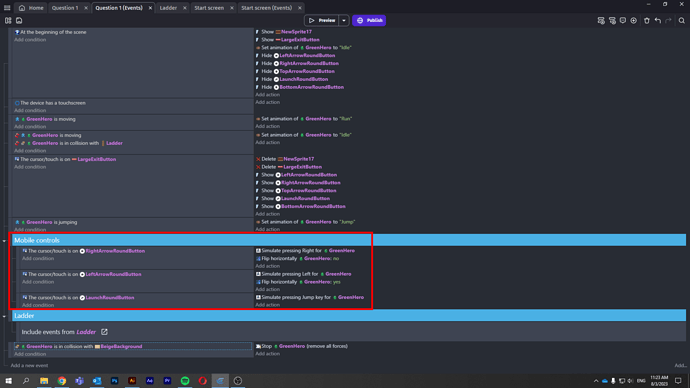The image size is (690, 388).
Task: Open external events Ladder link icon
Action: 104,332
